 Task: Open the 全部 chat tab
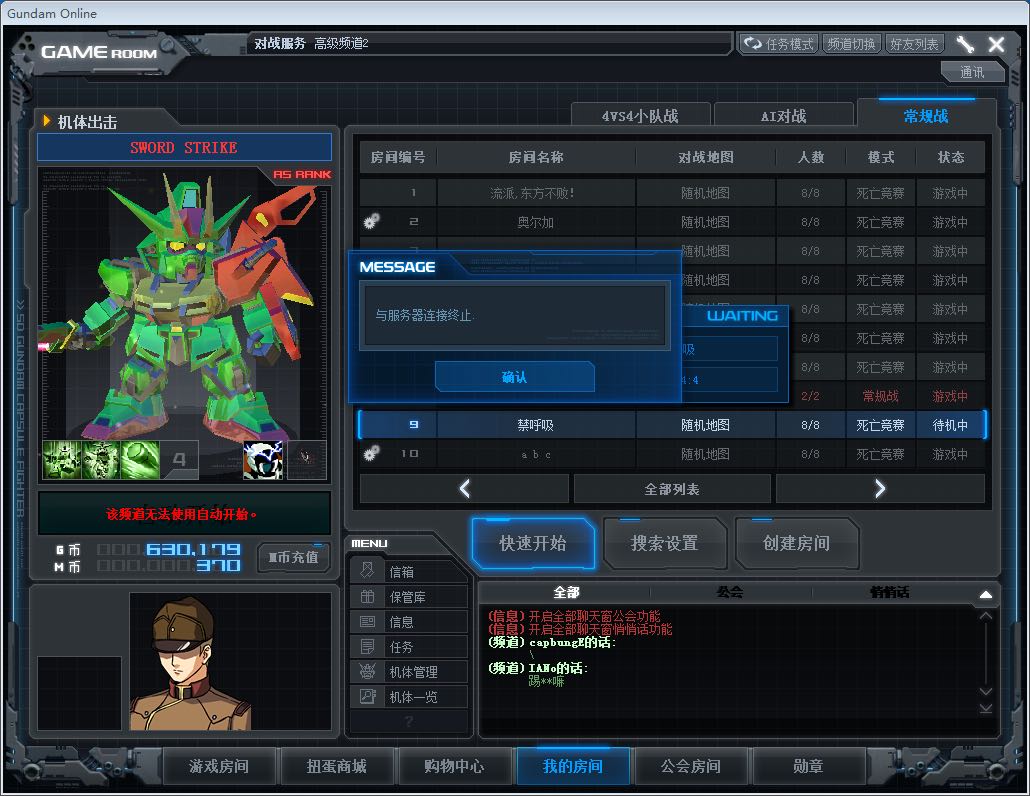click(566, 592)
